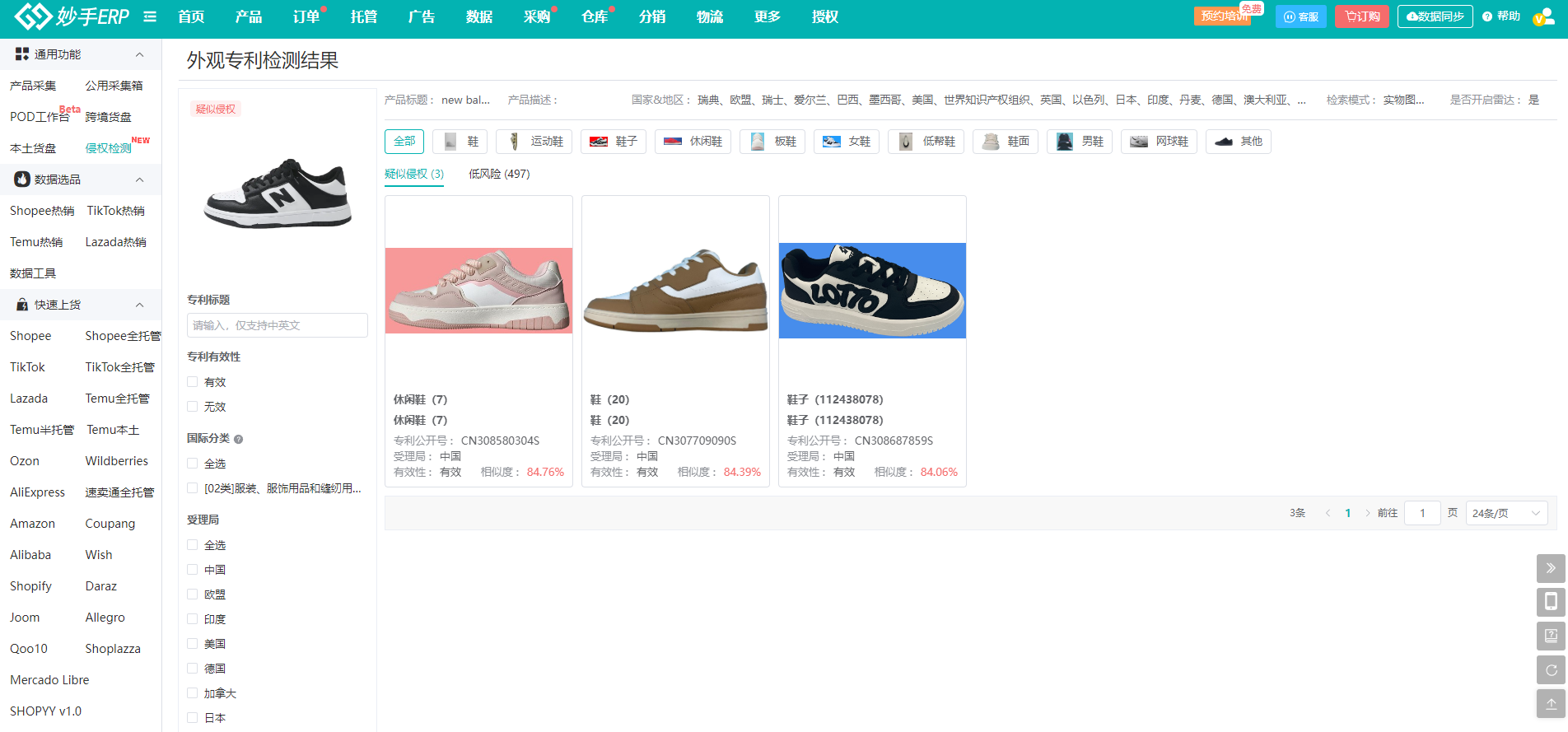Click the double-arrow expand icon at right edge
This screenshot has height=732, width=1568.
tap(1551, 568)
